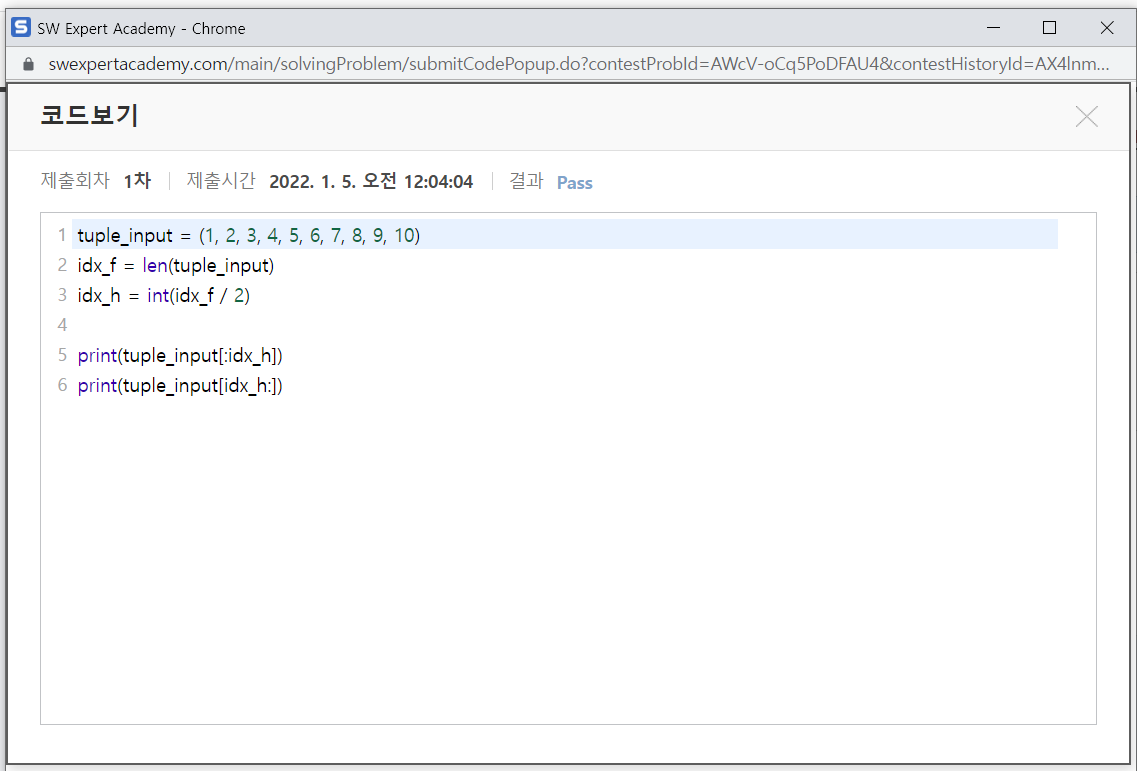Click line number 3 in code gutter

[x=62, y=295]
